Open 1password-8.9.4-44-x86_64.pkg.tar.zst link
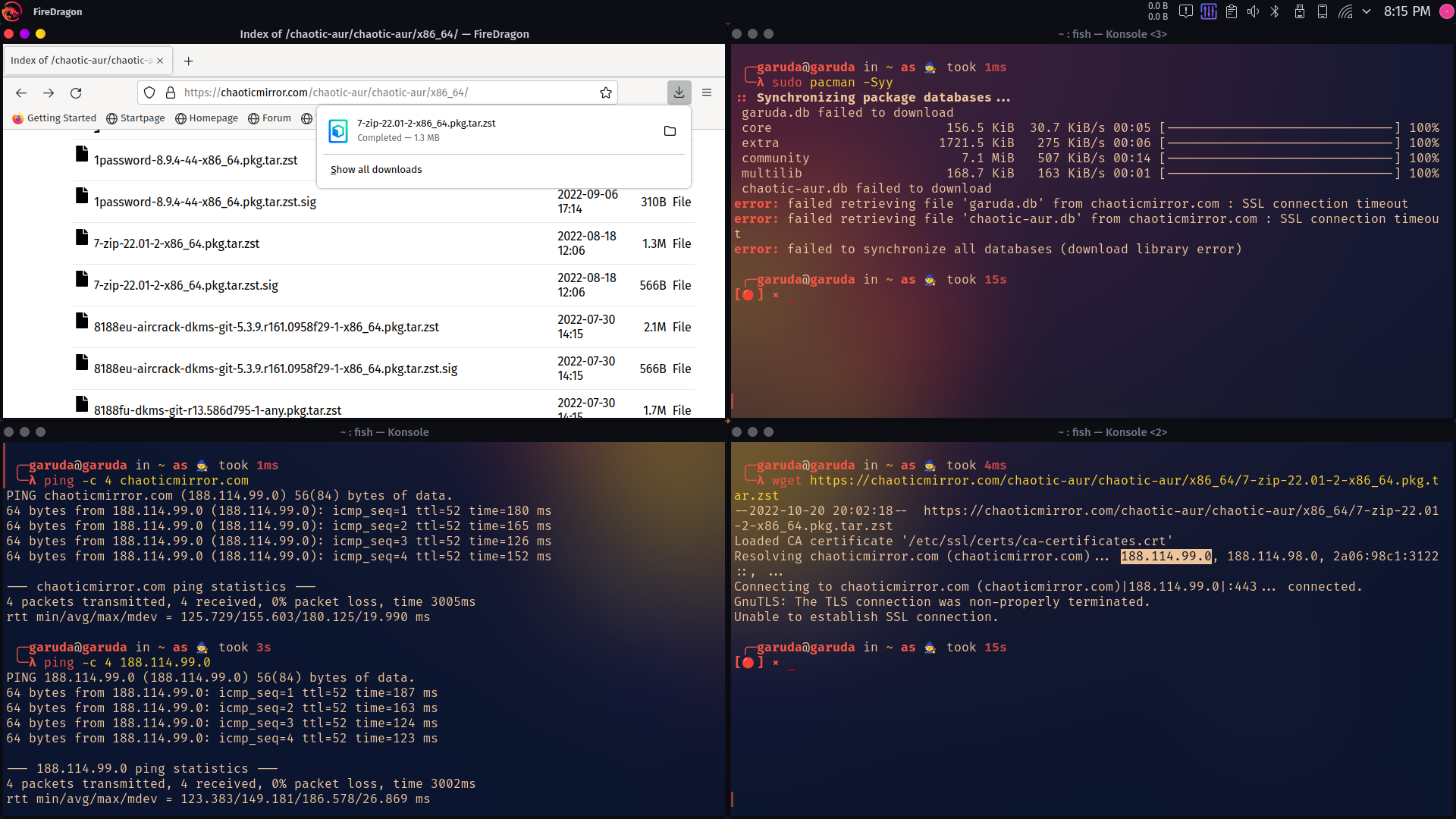The height and width of the screenshot is (819, 1456). tap(196, 161)
